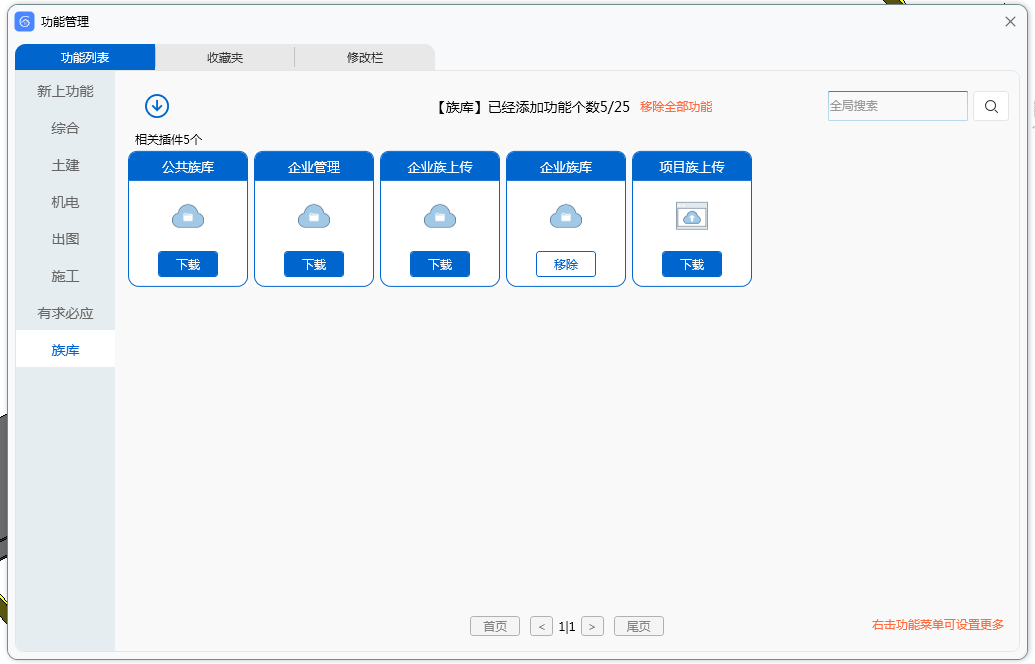The width and height of the screenshot is (1035, 664).
Task: Click the 移除全部功能 link
Action: 676,107
